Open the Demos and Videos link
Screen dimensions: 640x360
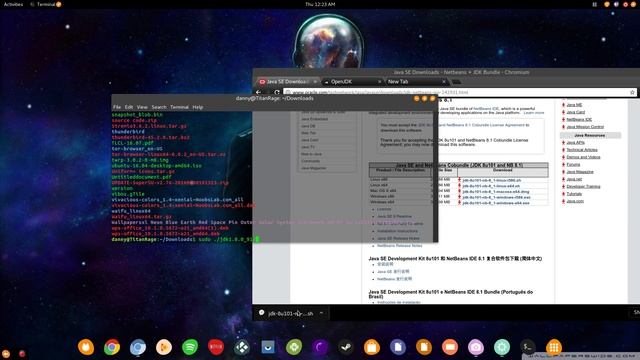pos(583,157)
